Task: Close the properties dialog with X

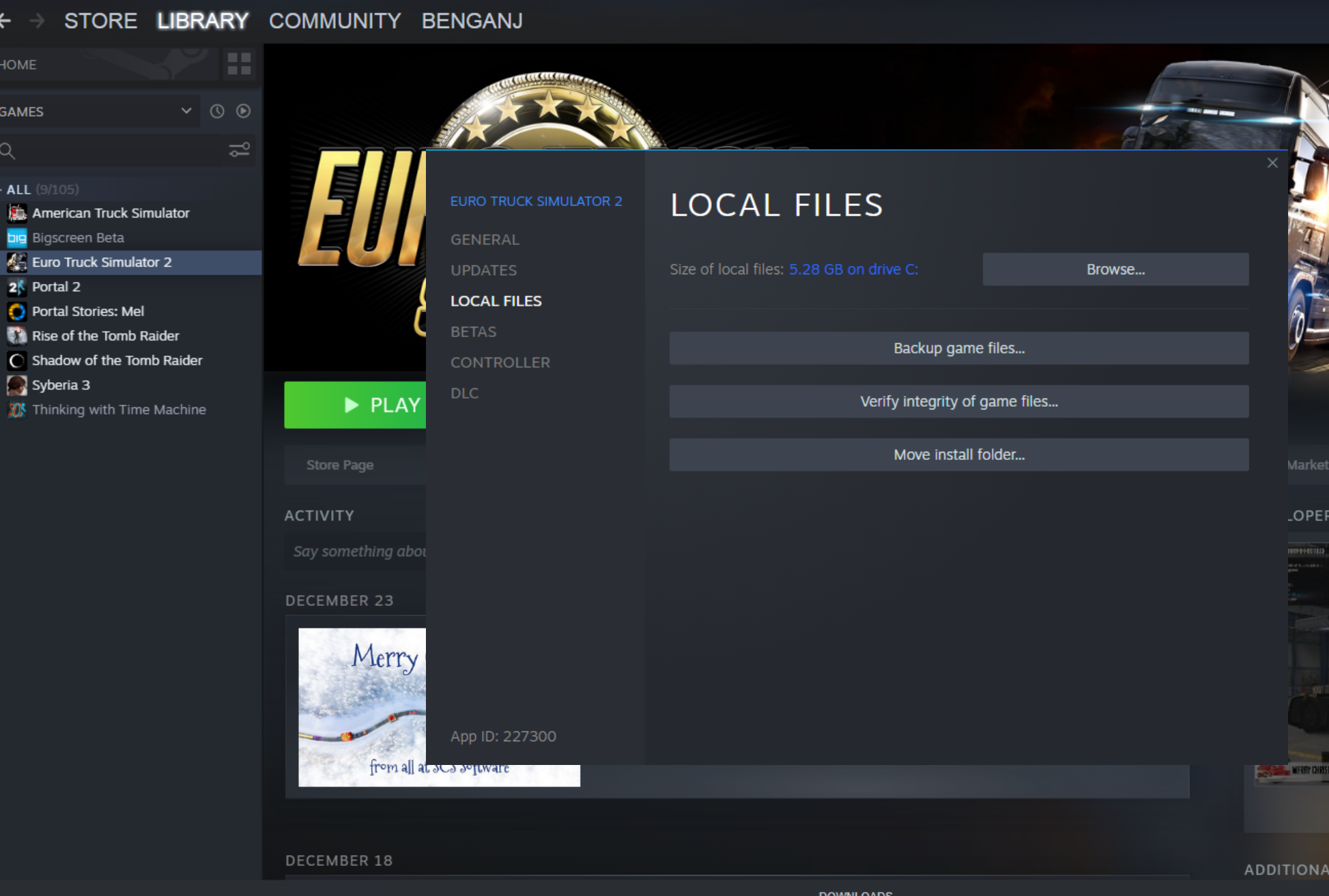Action: [1272, 163]
